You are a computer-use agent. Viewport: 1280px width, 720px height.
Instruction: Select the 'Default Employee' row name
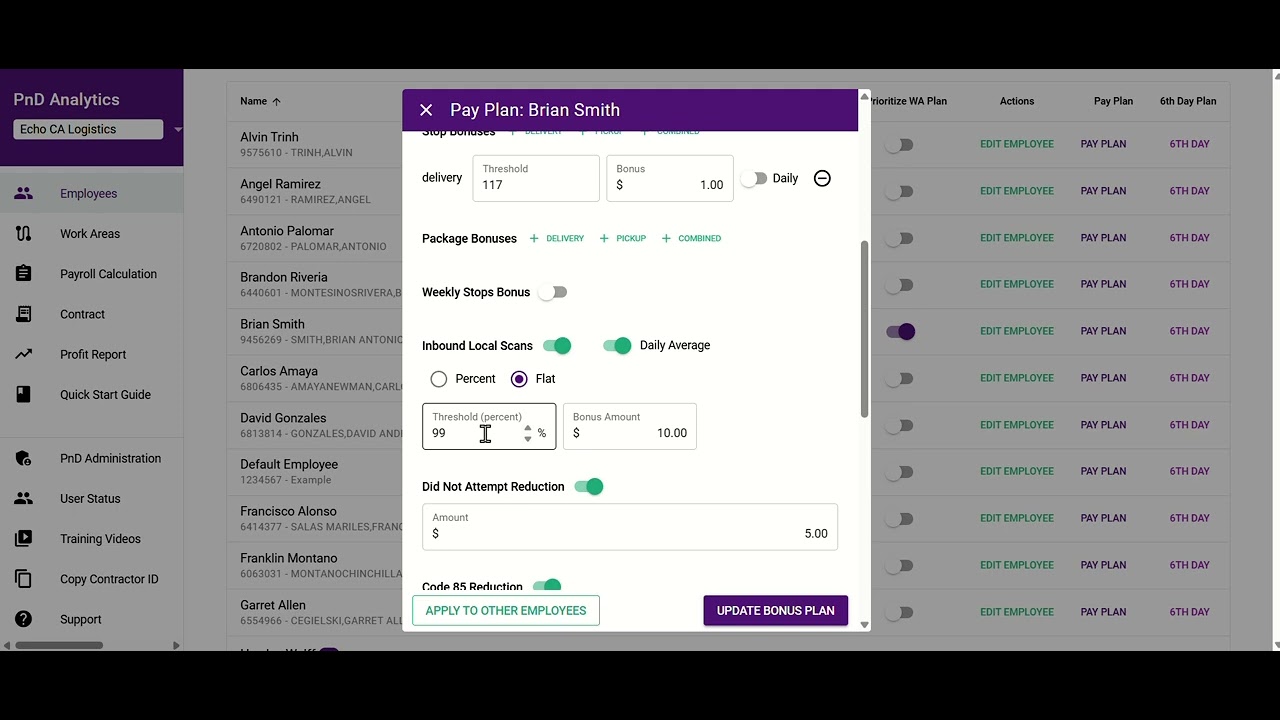click(289, 464)
